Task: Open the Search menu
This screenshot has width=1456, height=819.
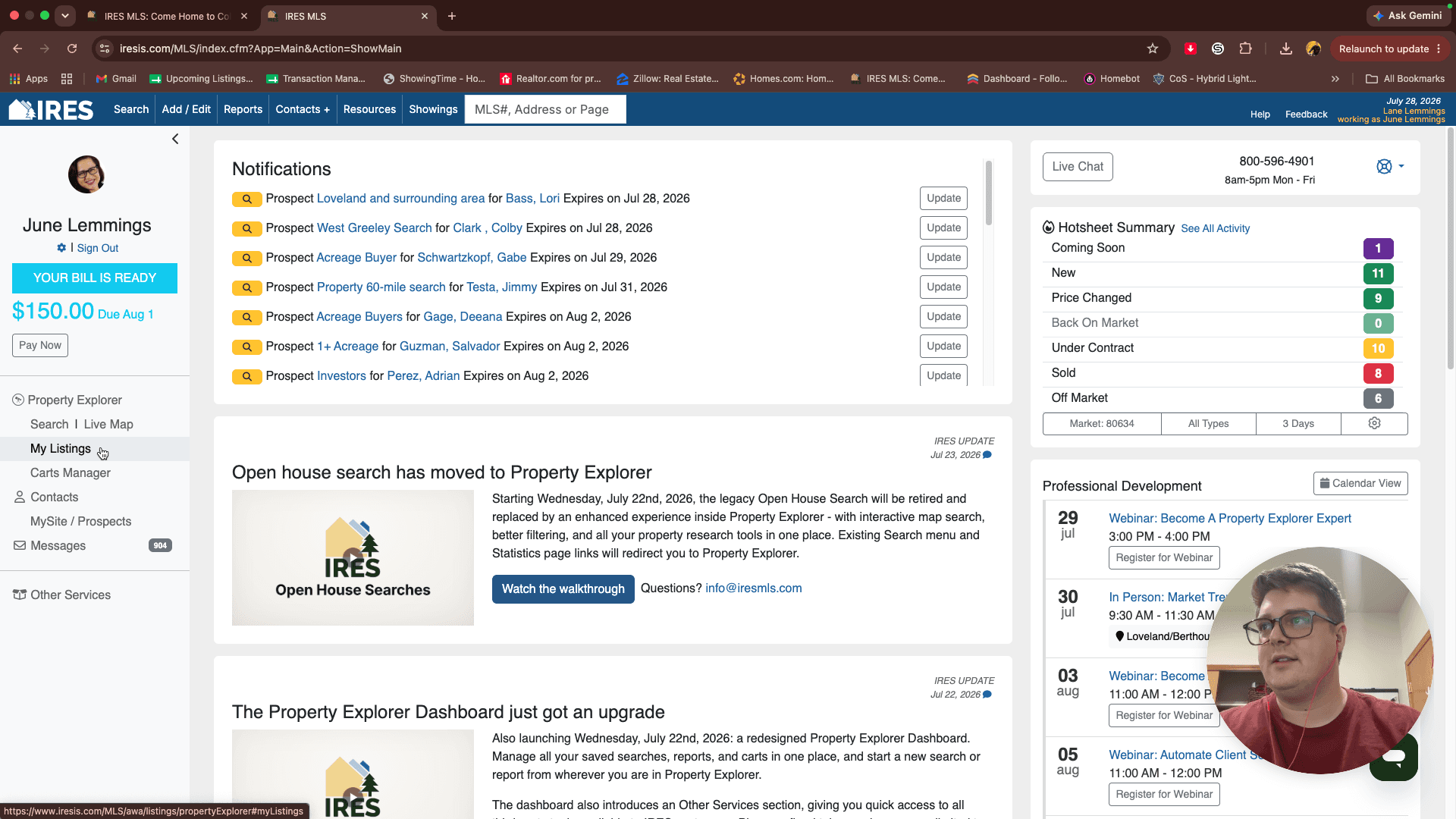Action: pos(131,109)
